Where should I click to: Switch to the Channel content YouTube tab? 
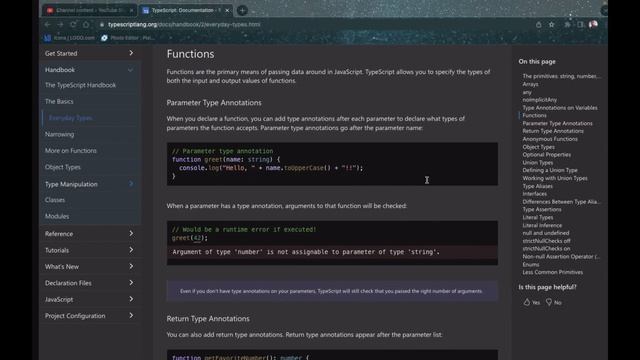[89, 11]
